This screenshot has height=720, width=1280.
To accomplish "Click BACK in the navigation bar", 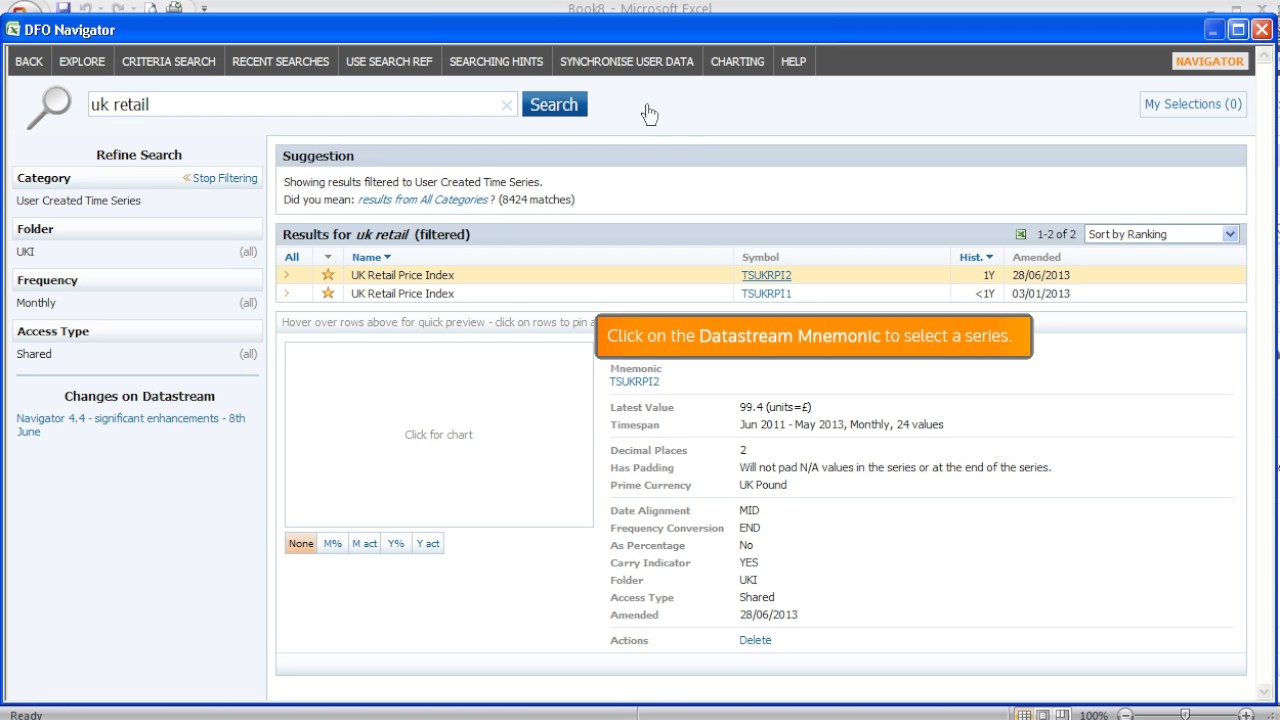I will click(29, 61).
